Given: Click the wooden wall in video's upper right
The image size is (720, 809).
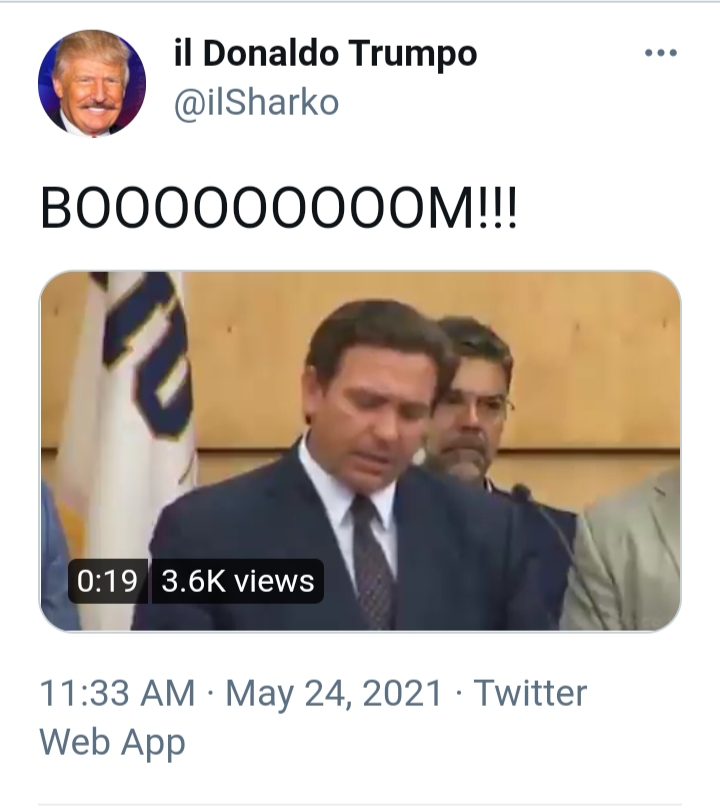Looking at the screenshot, I should [x=600, y=340].
